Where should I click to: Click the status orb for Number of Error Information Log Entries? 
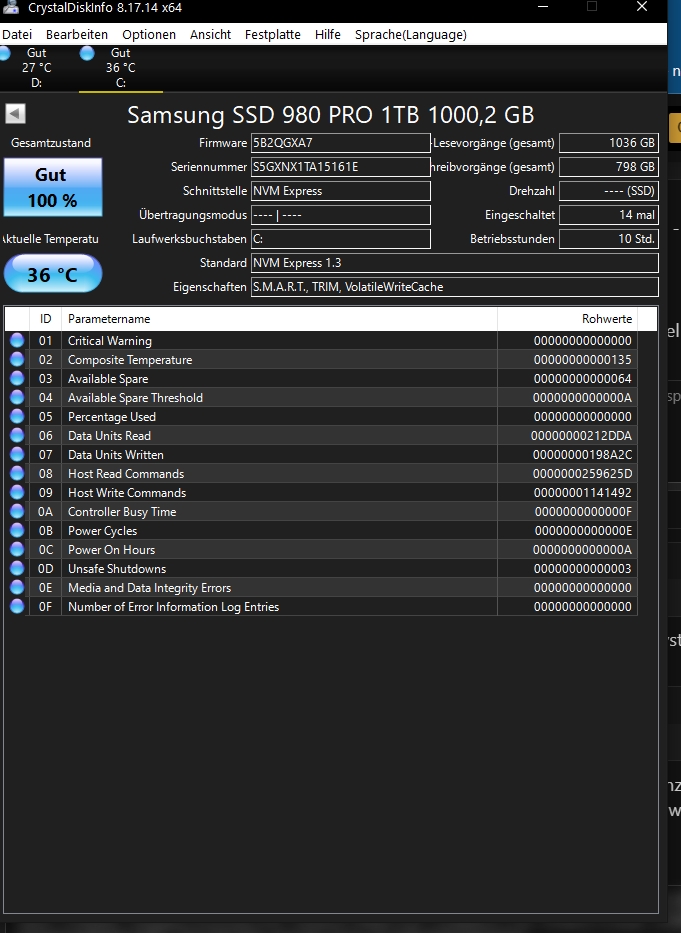(x=17, y=607)
